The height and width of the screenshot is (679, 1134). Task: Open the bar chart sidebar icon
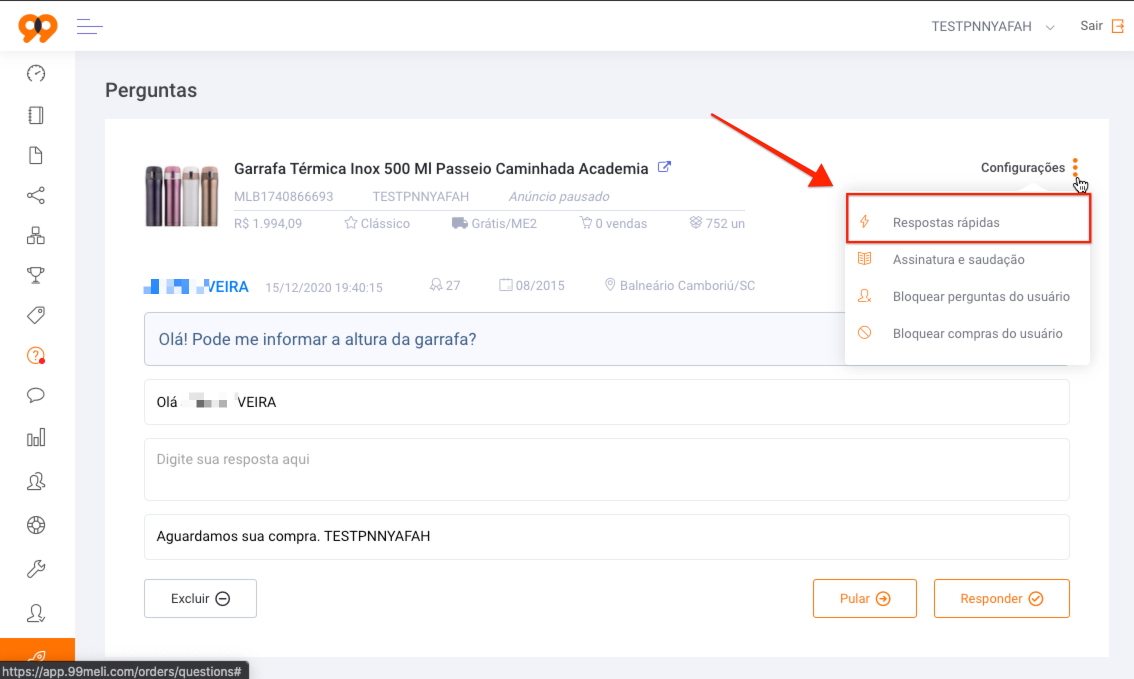(35, 437)
